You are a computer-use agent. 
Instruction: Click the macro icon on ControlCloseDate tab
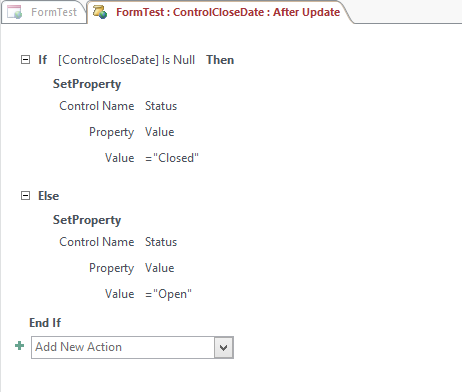tap(100, 12)
